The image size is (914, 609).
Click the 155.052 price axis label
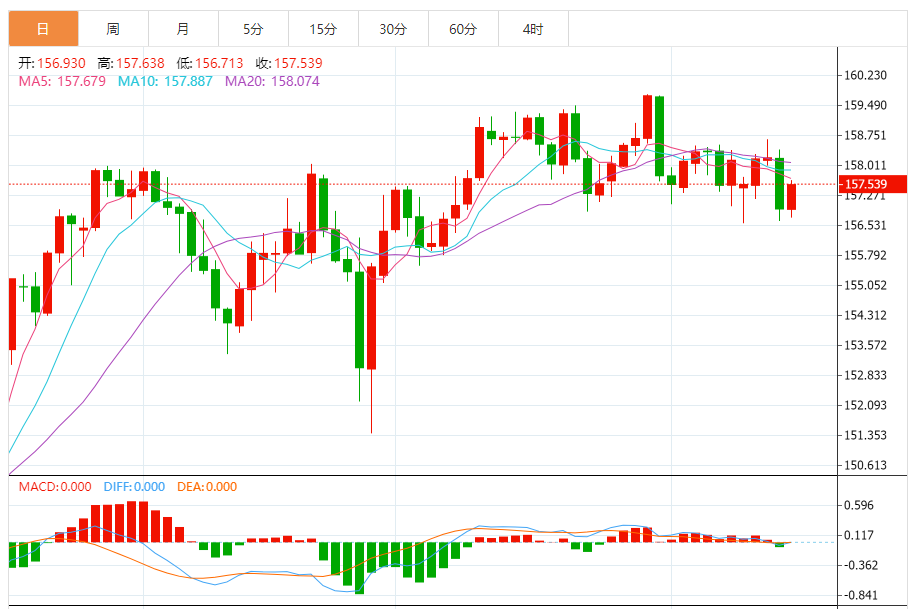pos(866,285)
